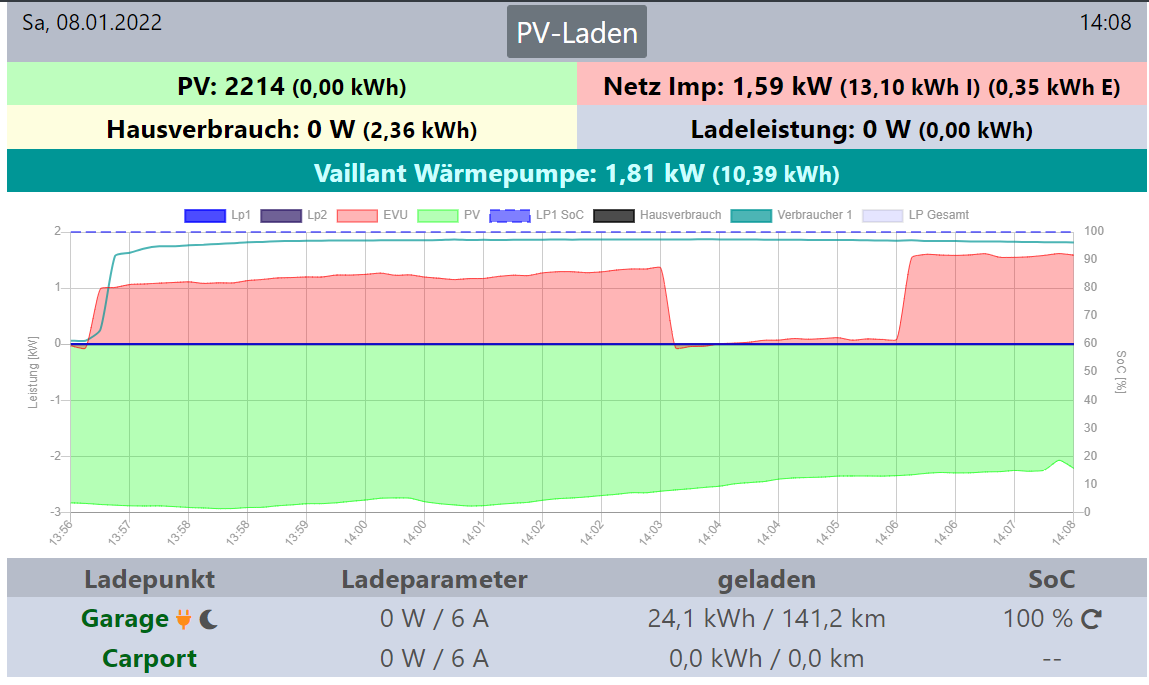Click the blue Lp1 legend swatch
Viewport: 1149px width, 685px height.
(205, 215)
